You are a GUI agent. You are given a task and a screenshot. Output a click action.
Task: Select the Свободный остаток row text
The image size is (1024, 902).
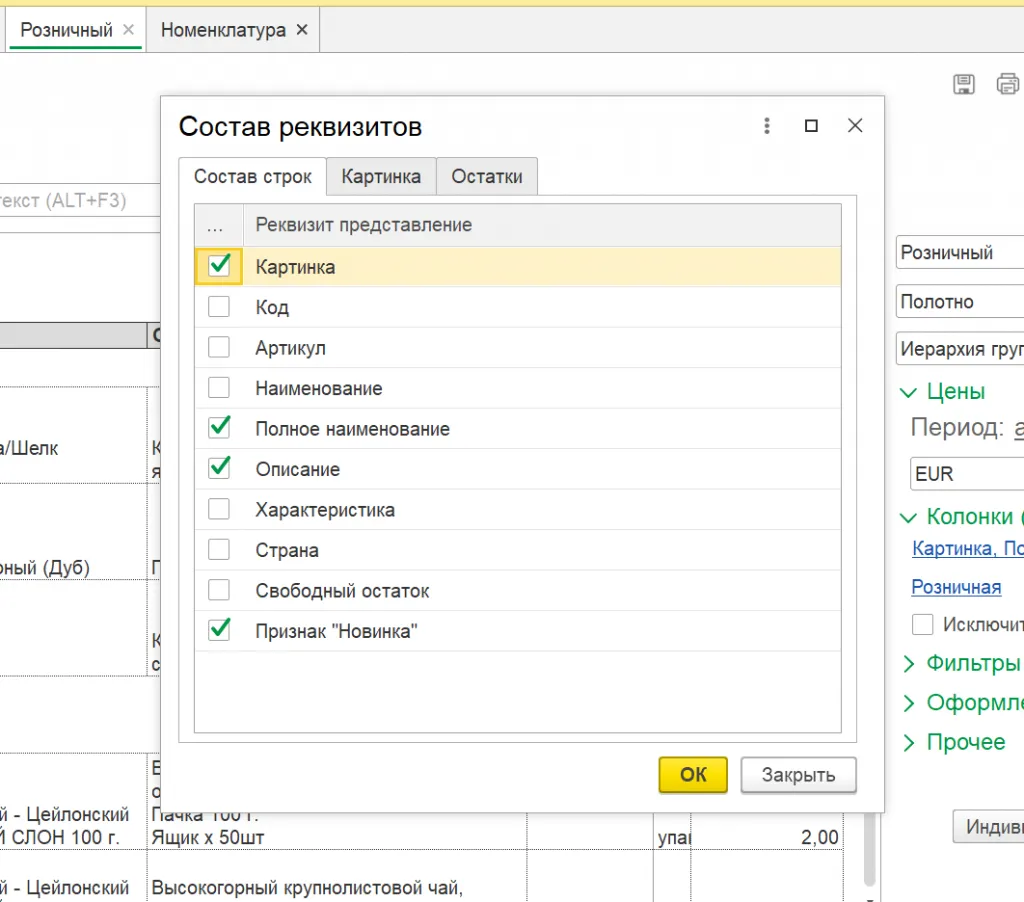click(342, 590)
